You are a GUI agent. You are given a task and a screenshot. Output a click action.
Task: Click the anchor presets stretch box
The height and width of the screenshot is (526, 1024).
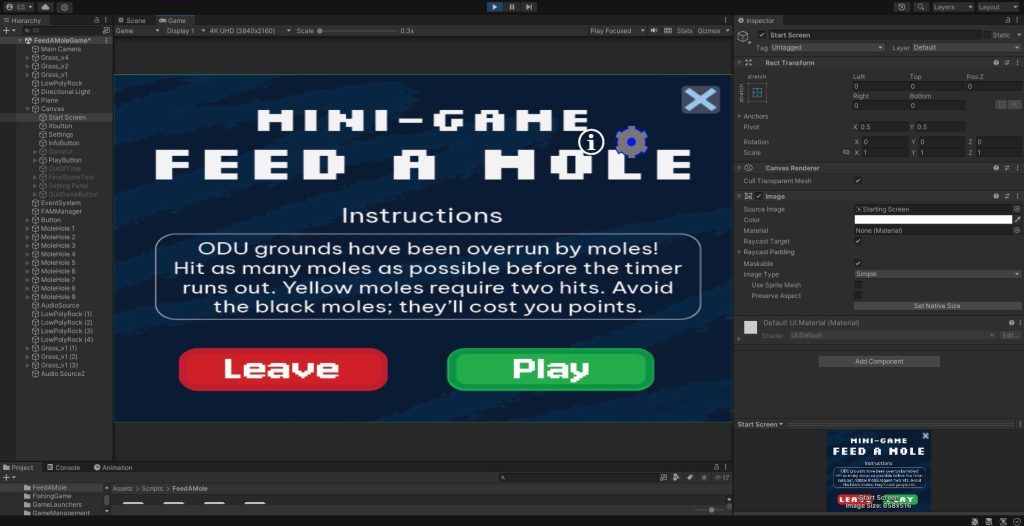point(758,93)
